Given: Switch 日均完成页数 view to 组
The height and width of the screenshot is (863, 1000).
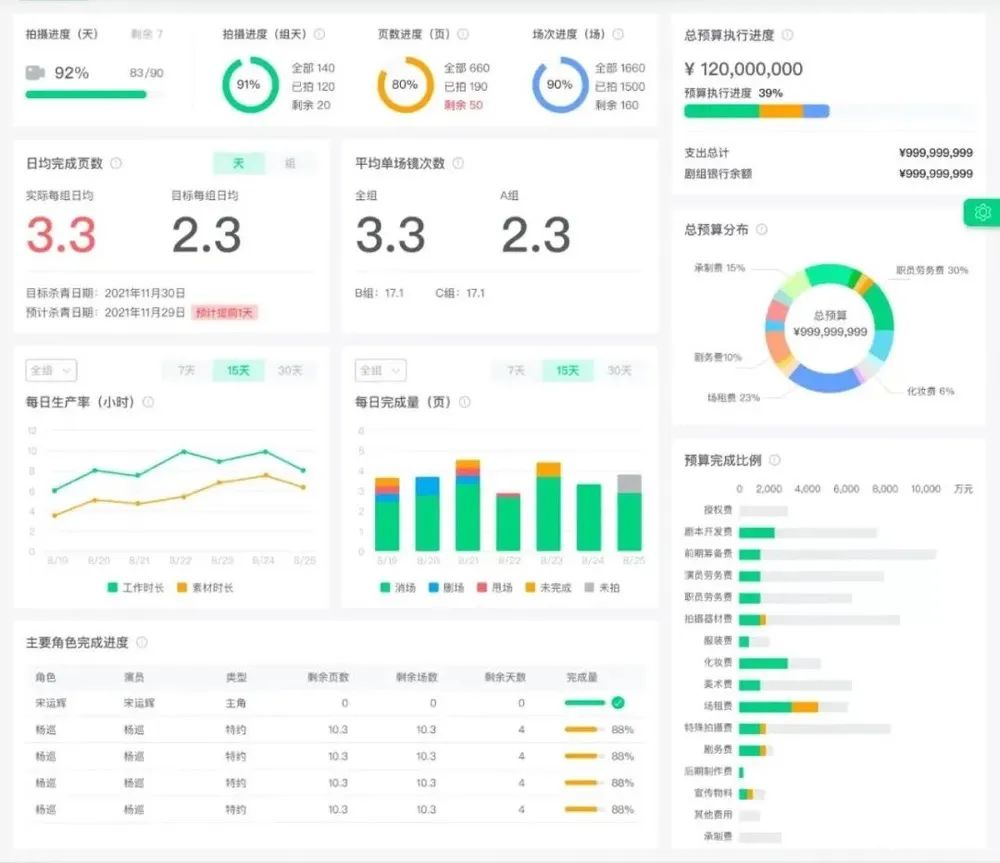Looking at the screenshot, I should pos(290,163).
